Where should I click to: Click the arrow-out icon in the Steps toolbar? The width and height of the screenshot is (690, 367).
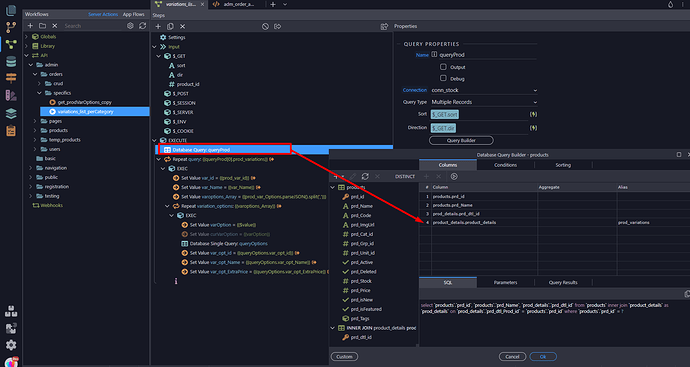pyautogui.click(x=278, y=26)
